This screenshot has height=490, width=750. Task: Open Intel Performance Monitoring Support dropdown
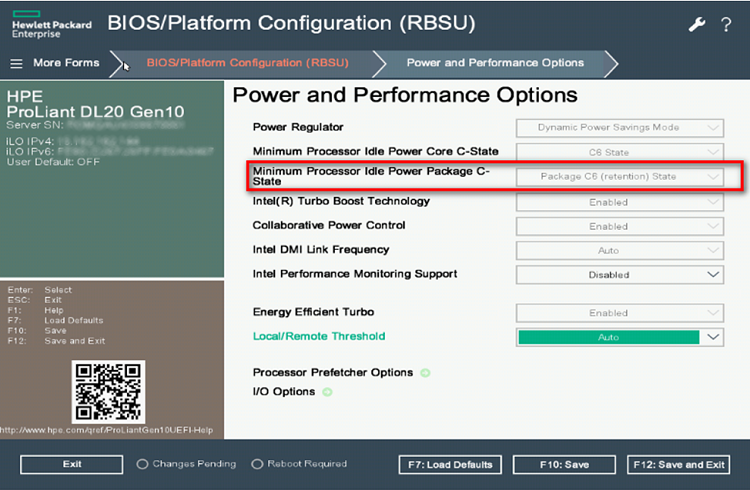(620, 274)
